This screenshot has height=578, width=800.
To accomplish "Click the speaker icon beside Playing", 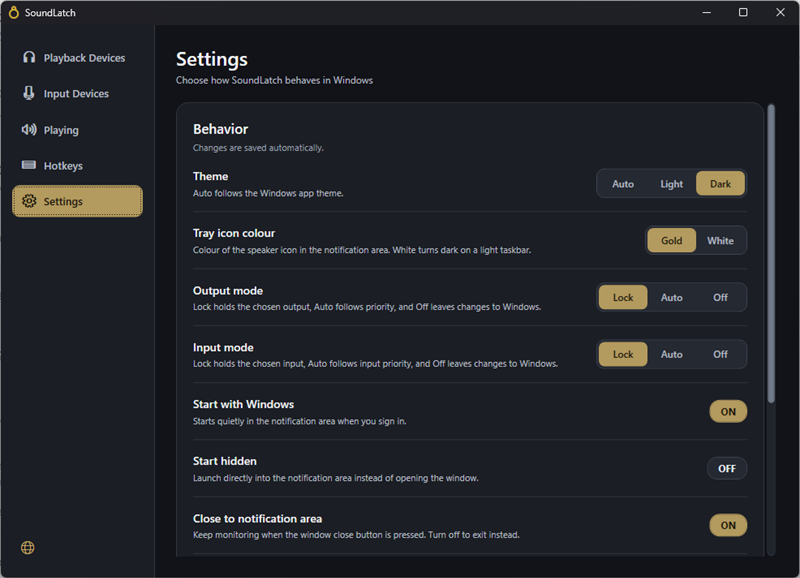I will 29,129.
